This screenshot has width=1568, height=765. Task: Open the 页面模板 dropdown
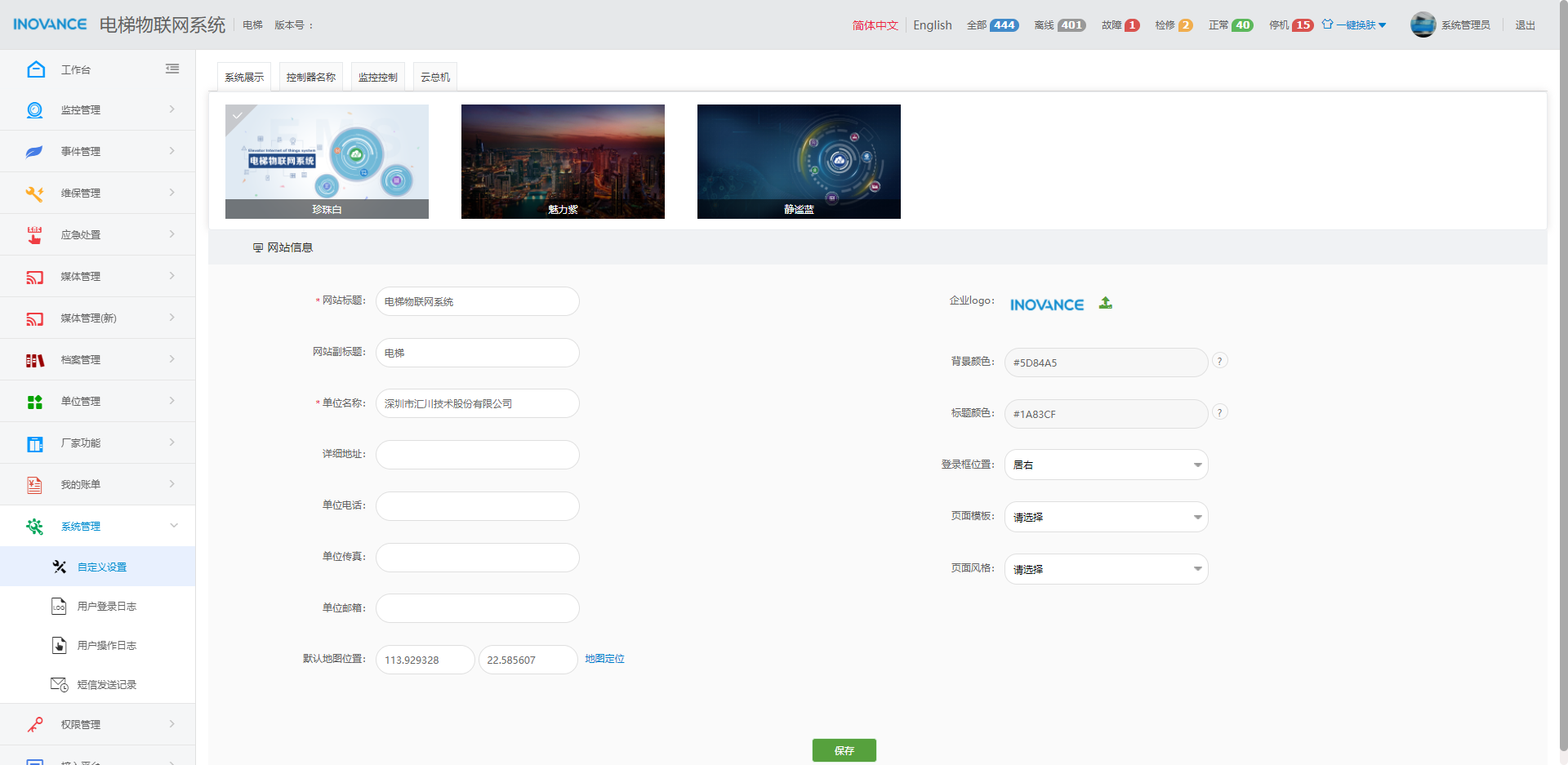point(1106,517)
